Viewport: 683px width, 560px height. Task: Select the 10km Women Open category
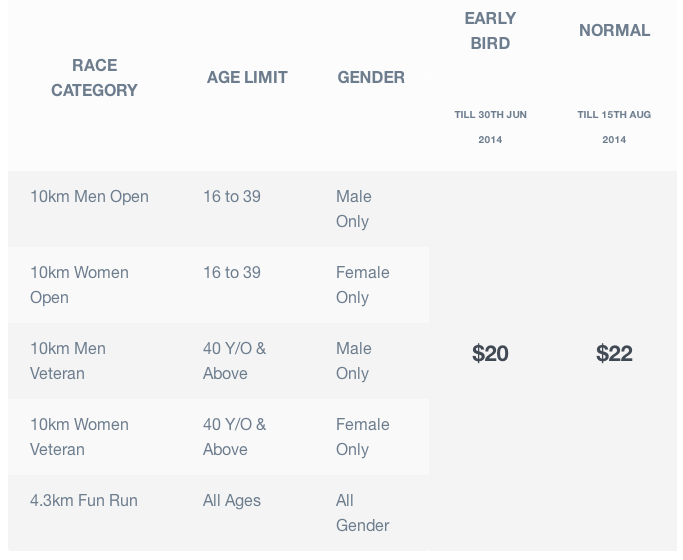(79, 285)
